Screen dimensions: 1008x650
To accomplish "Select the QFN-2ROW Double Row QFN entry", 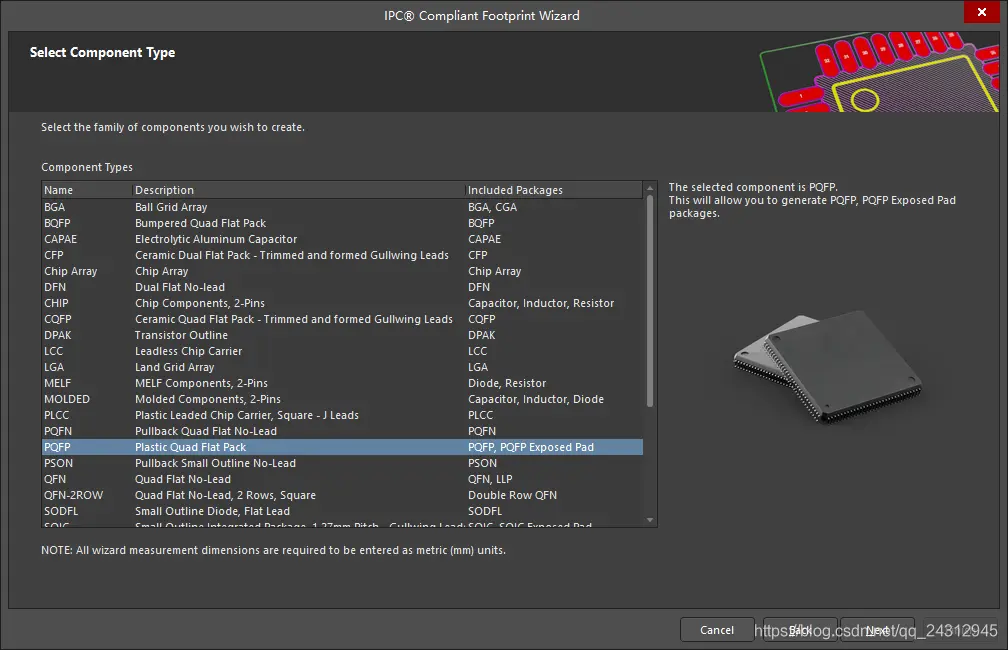I will (x=342, y=495).
